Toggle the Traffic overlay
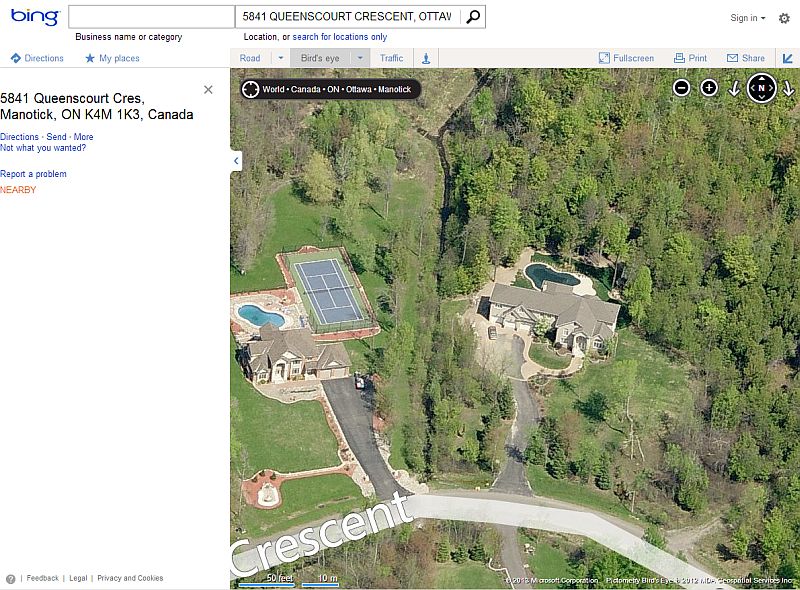This screenshot has height=590, width=800. click(391, 59)
